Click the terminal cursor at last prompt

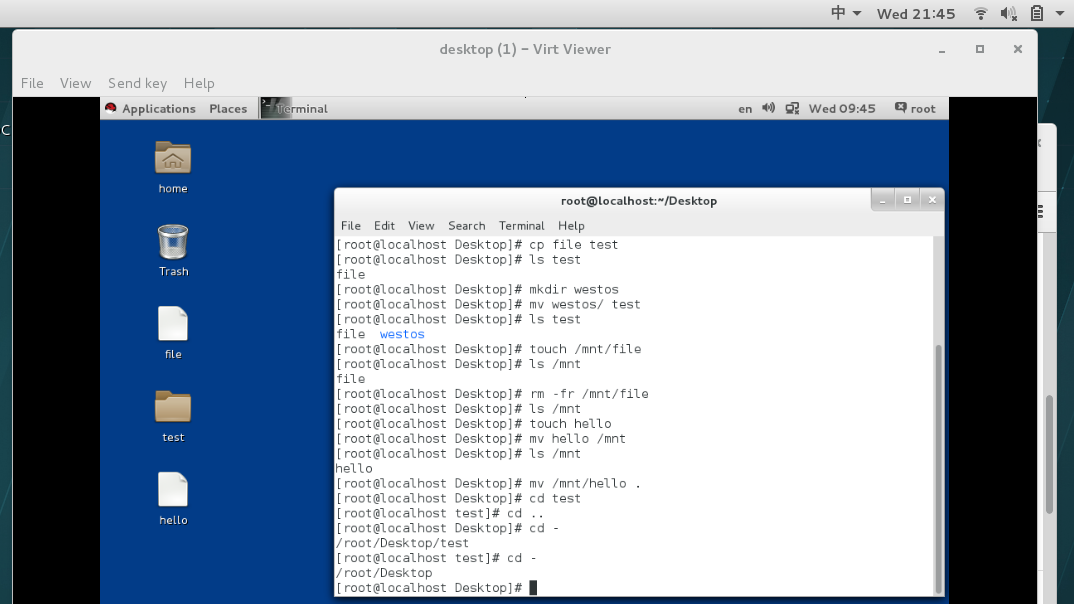534,588
